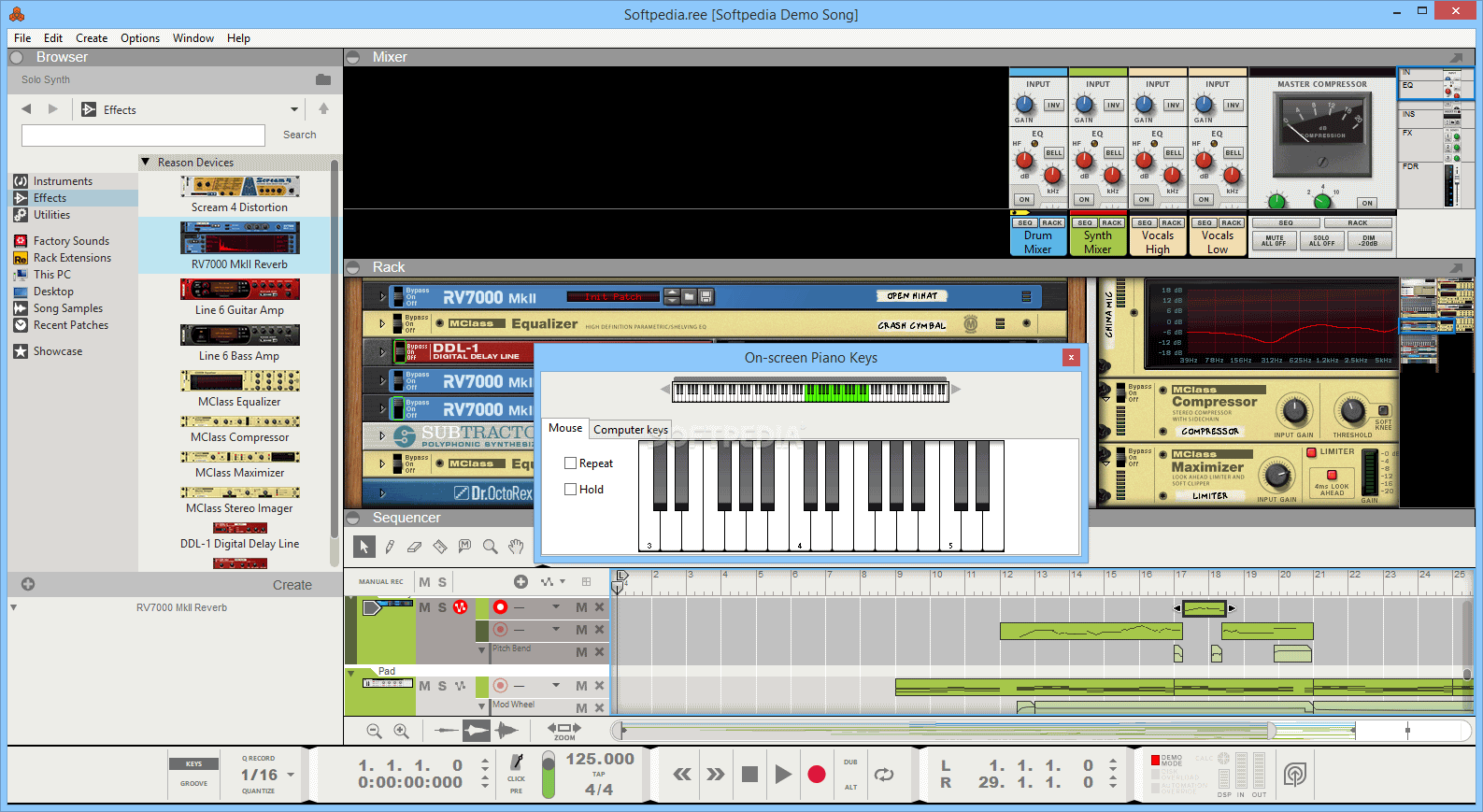
Task: Click the Stop transport button
Action: click(x=749, y=774)
